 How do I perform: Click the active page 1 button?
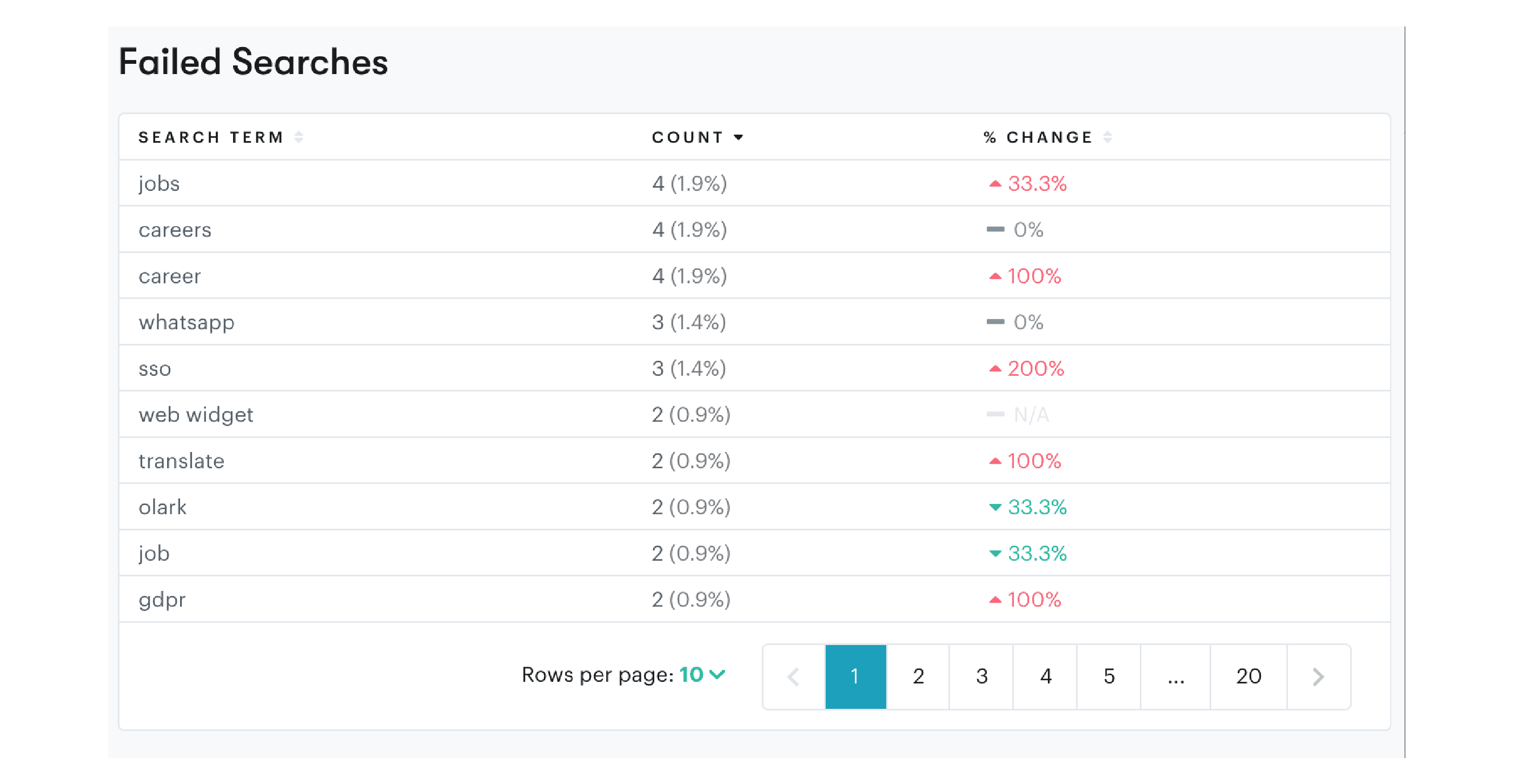(855, 676)
